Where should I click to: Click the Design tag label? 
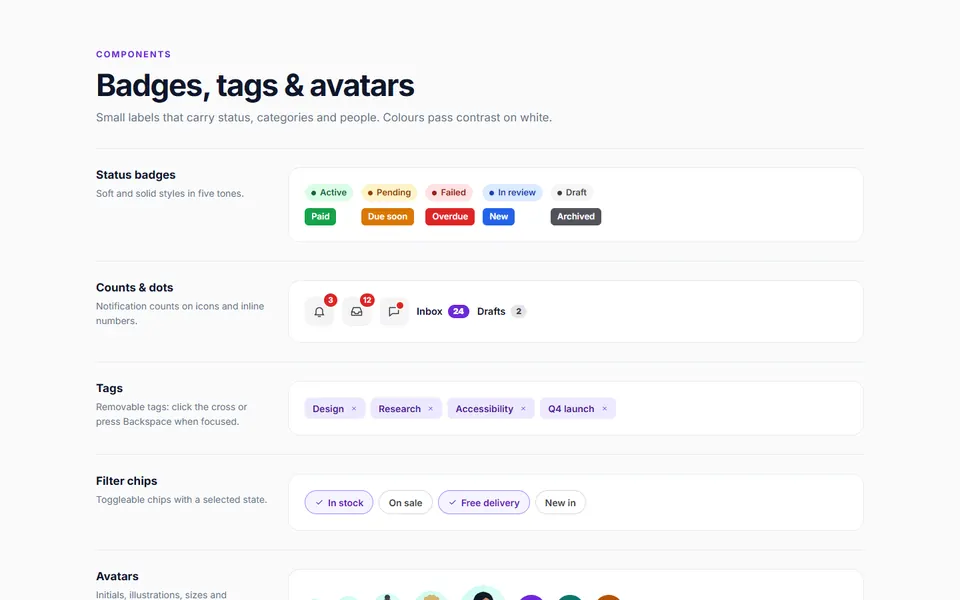[x=328, y=409]
